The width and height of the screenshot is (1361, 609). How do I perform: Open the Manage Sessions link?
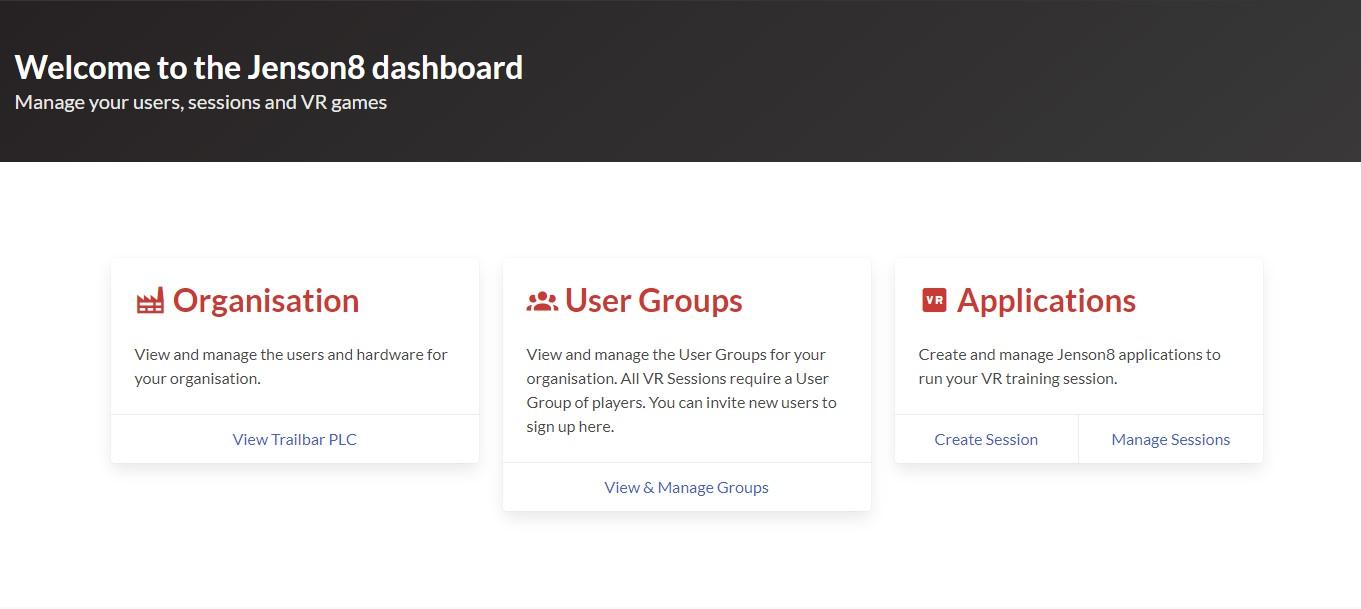coord(1171,439)
